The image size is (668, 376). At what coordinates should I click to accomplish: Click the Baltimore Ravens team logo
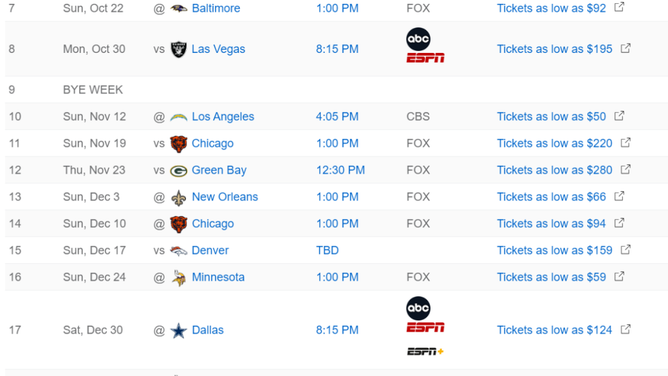pos(179,8)
